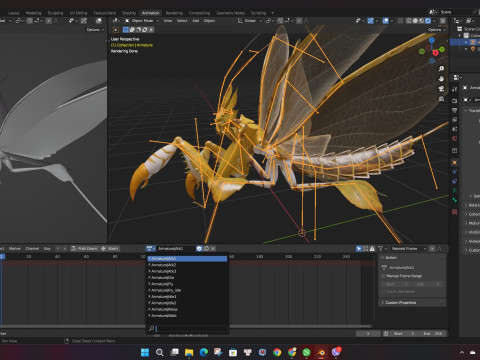Select ArmatureFly_idle from action list
This screenshot has width=480, height=360.
pos(187,290)
